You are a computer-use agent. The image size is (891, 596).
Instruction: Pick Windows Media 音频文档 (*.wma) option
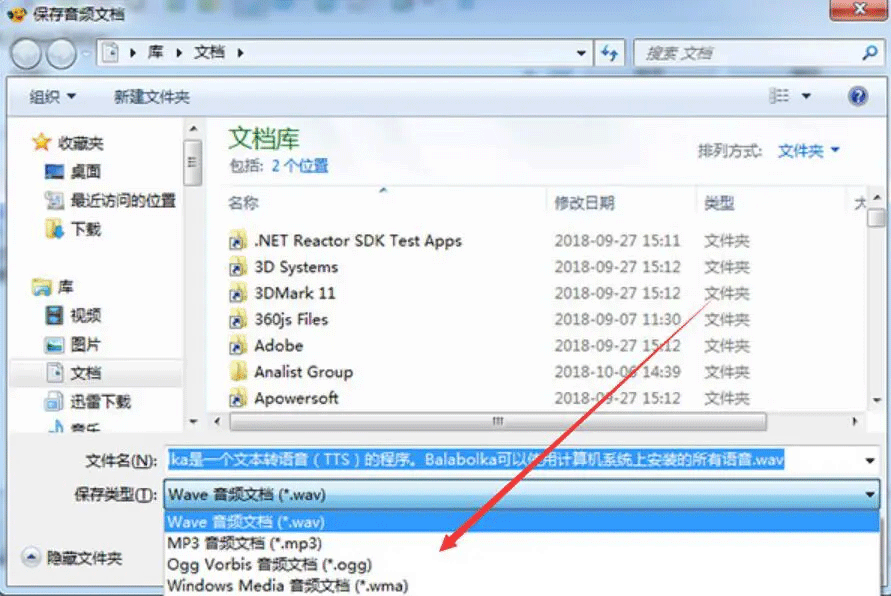(287, 586)
